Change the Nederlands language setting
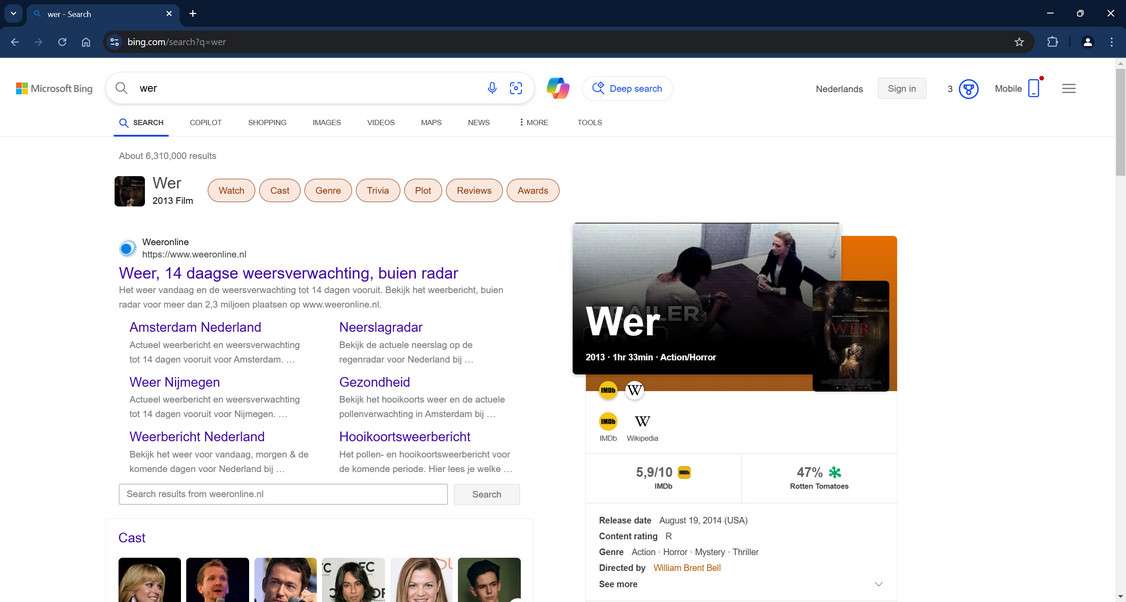The width and height of the screenshot is (1126, 602). (x=839, y=89)
